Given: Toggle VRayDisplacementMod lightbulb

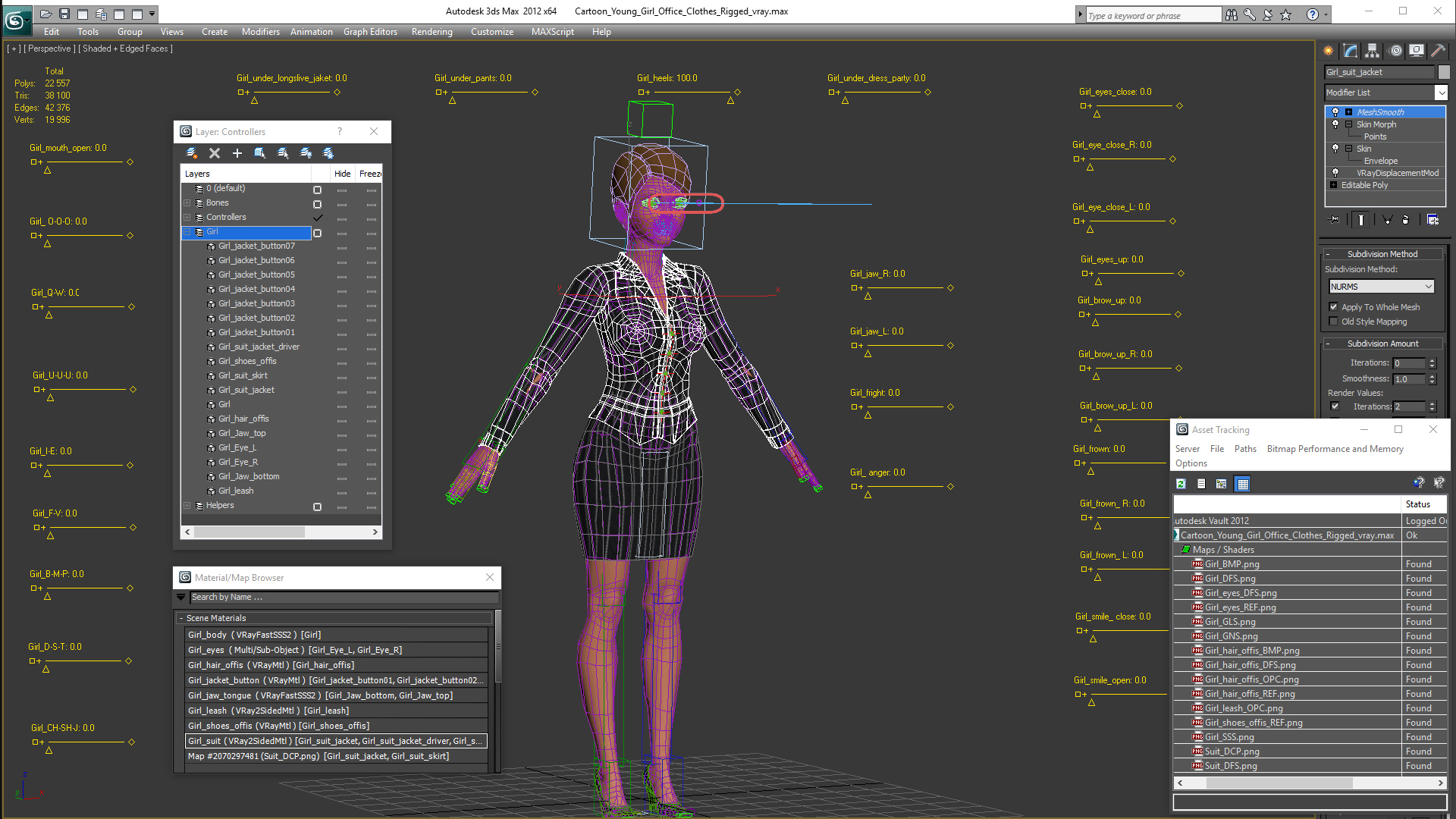Looking at the screenshot, I should tap(1335, 173).
